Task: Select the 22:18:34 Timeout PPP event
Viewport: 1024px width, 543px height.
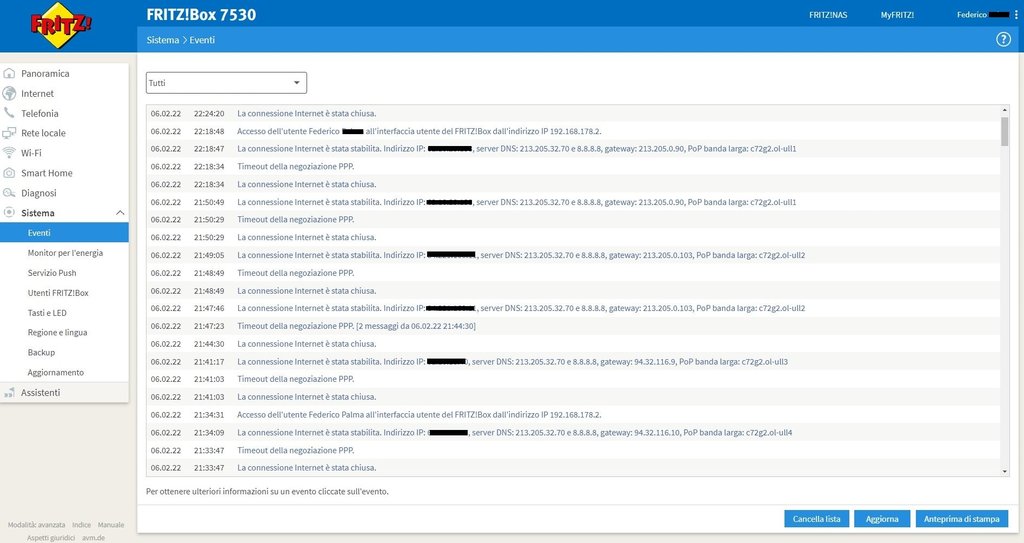Action: point(573,166)
